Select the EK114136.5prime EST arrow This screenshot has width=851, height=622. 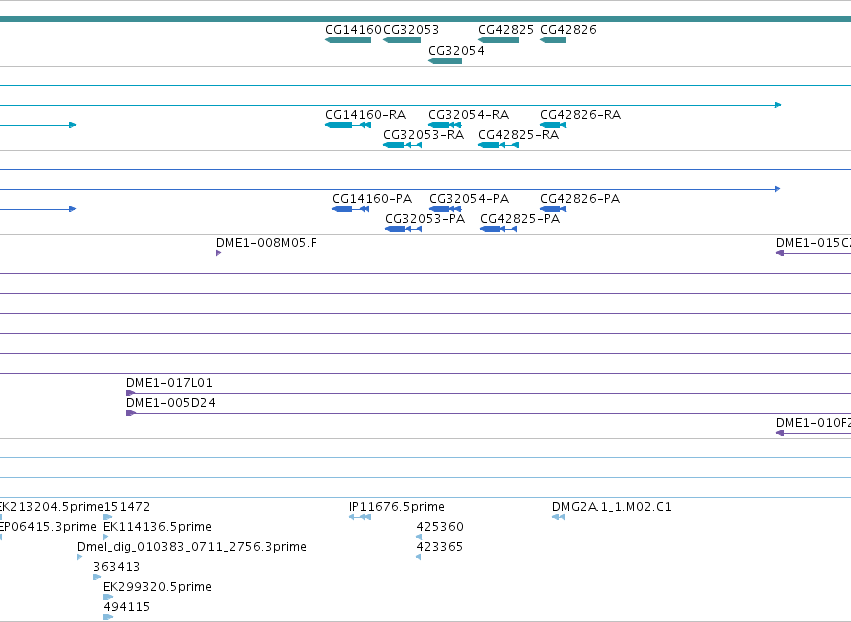click(x=105, y=537)
